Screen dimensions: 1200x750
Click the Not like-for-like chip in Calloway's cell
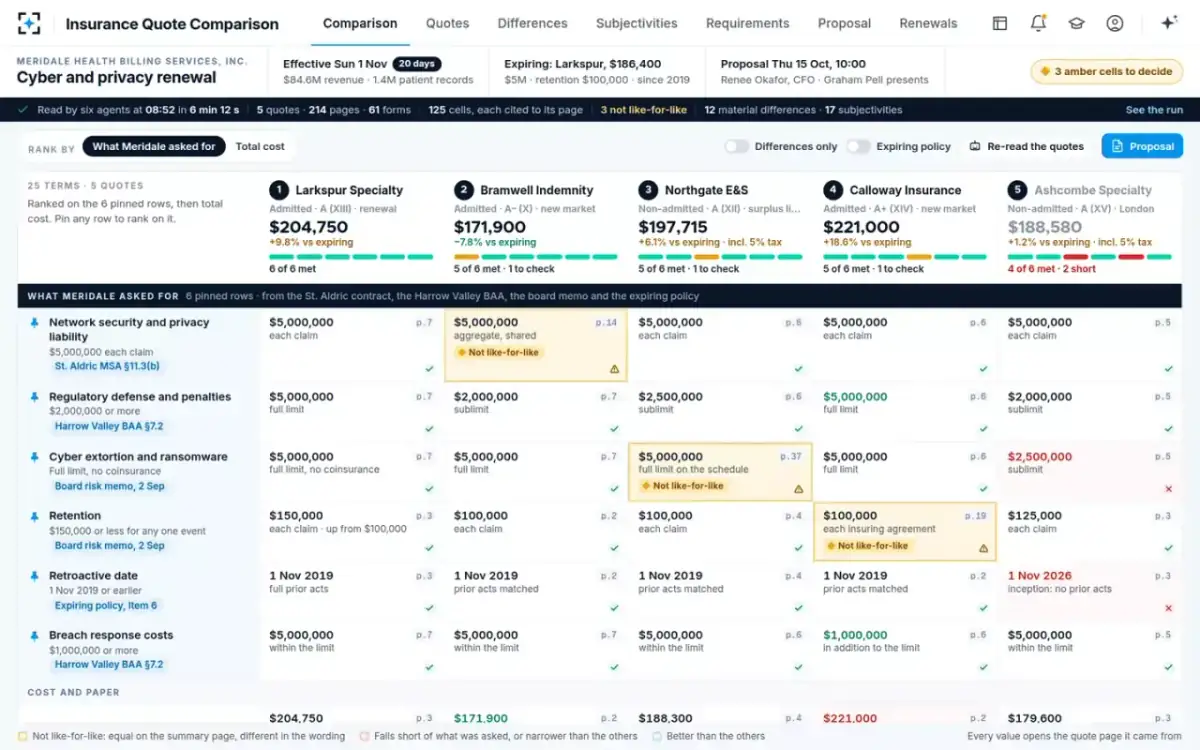[868, 545]
